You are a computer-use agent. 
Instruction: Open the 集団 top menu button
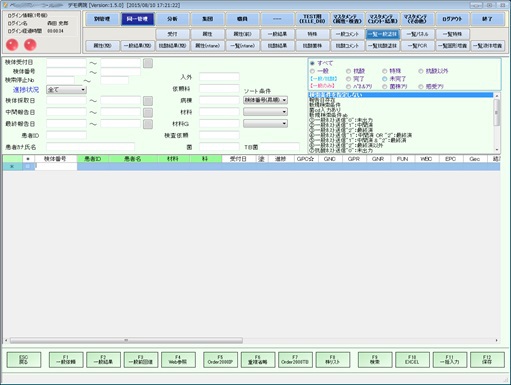pyautogui.click(x=207, y=19)
